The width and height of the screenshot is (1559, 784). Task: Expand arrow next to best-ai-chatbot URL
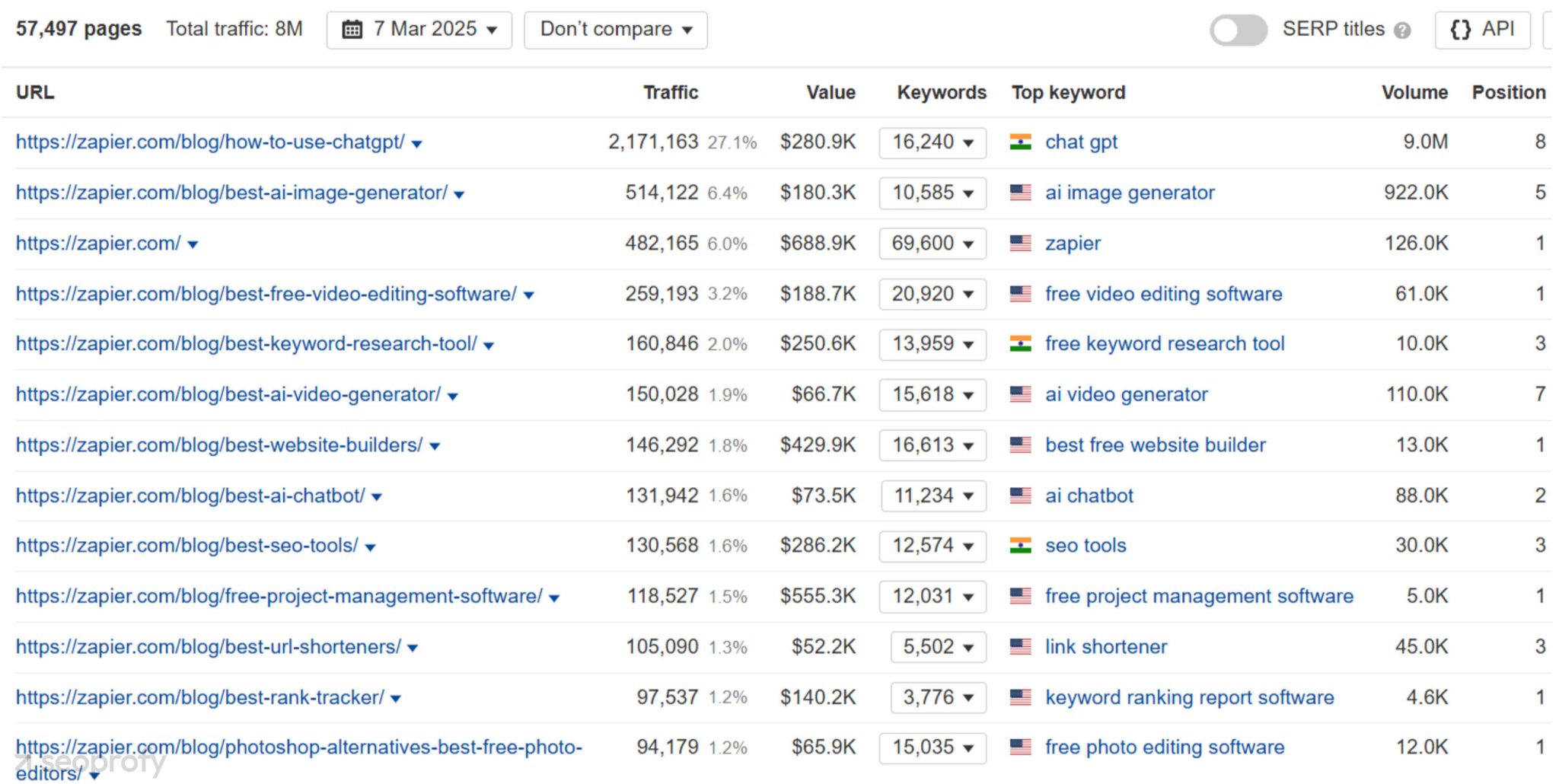(377, 497)
